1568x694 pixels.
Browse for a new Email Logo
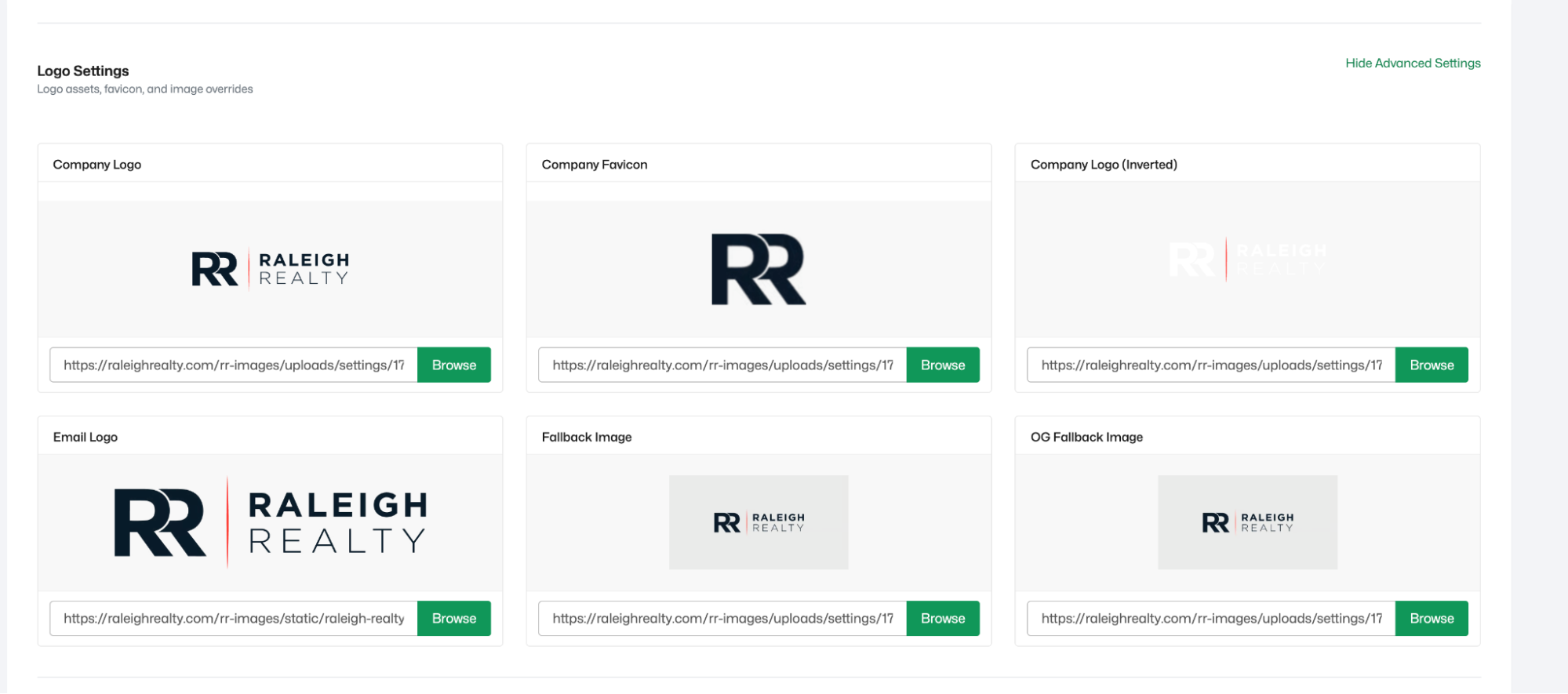pos(454,618)
